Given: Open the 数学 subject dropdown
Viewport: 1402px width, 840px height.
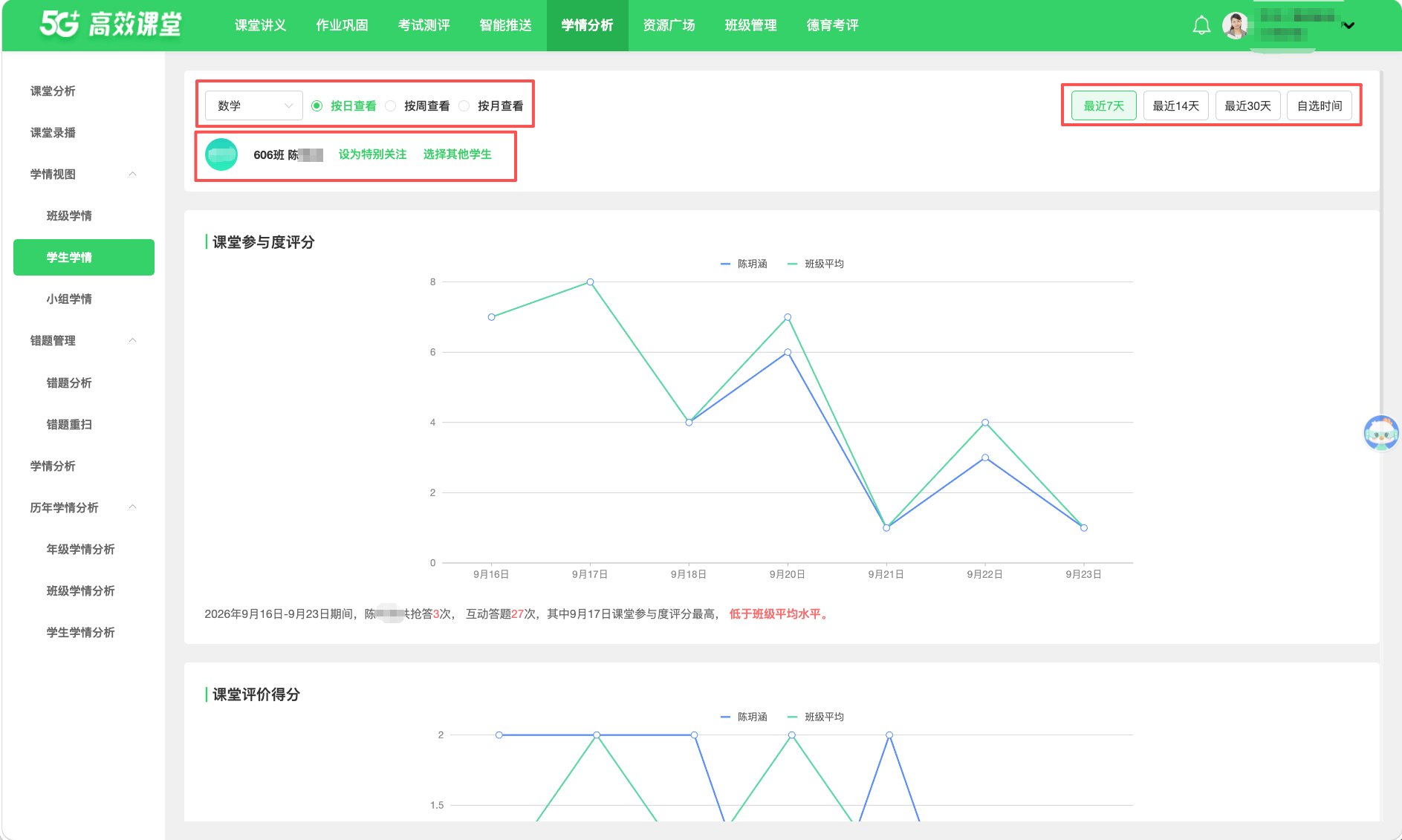Looking at the screenshot, I should [254, 106].
